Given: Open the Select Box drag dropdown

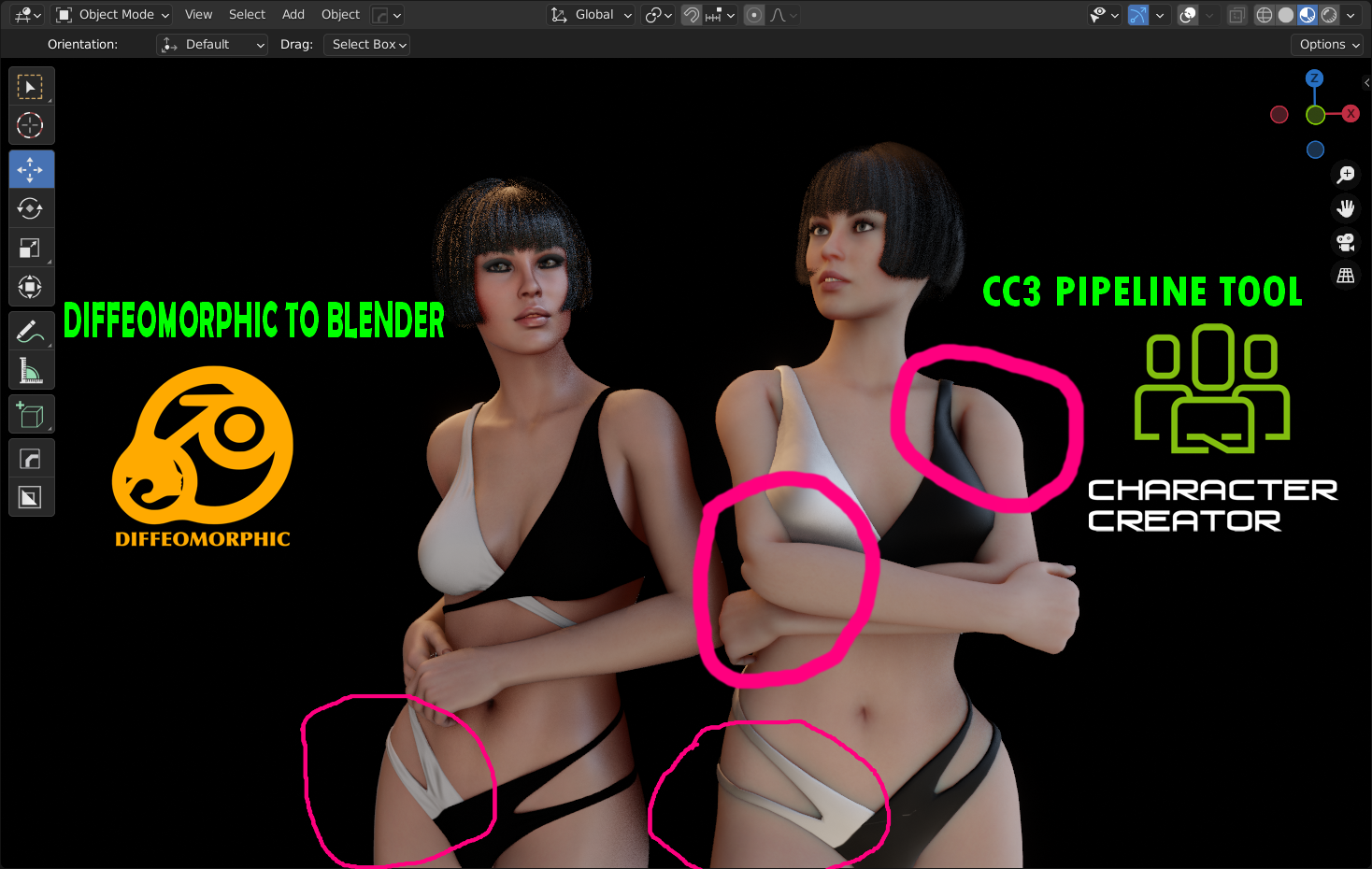Looking at the screenshot, I should (366, 45).
